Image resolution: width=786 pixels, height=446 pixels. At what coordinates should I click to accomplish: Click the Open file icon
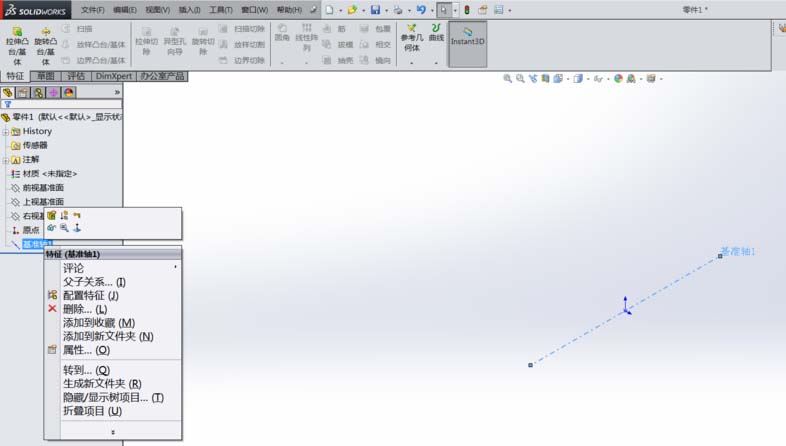[352, 10]
